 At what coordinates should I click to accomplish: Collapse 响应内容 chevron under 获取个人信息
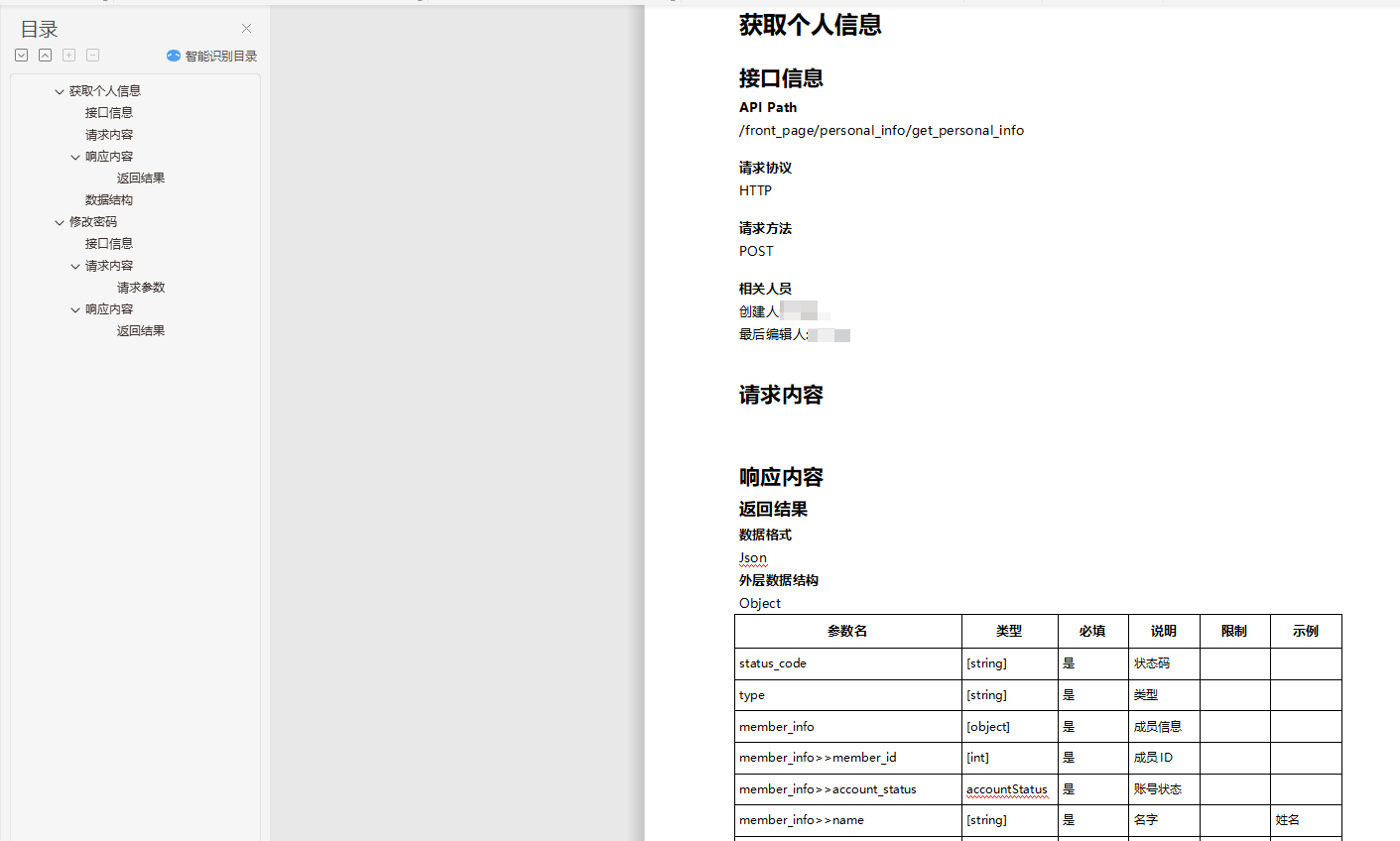pyautogui.click(x=75, y=157)
